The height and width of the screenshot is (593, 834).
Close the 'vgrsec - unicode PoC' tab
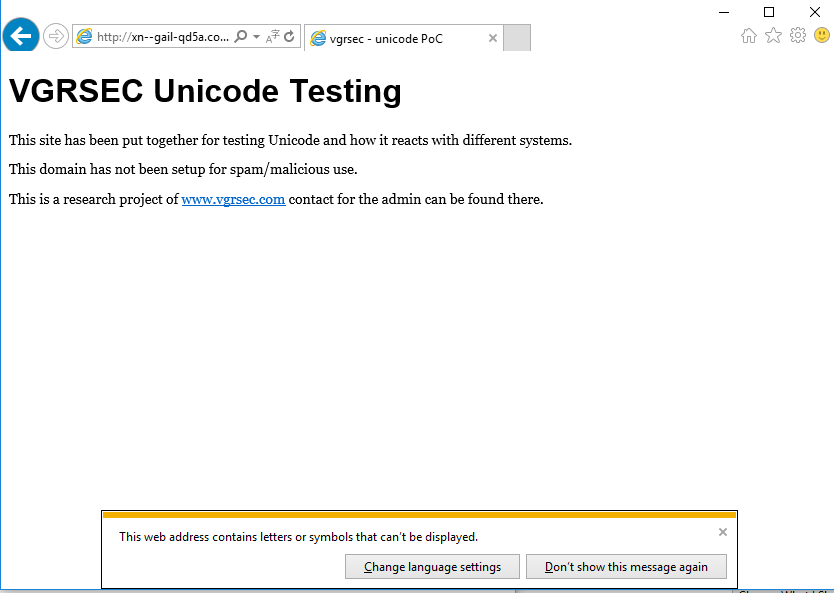492,38
